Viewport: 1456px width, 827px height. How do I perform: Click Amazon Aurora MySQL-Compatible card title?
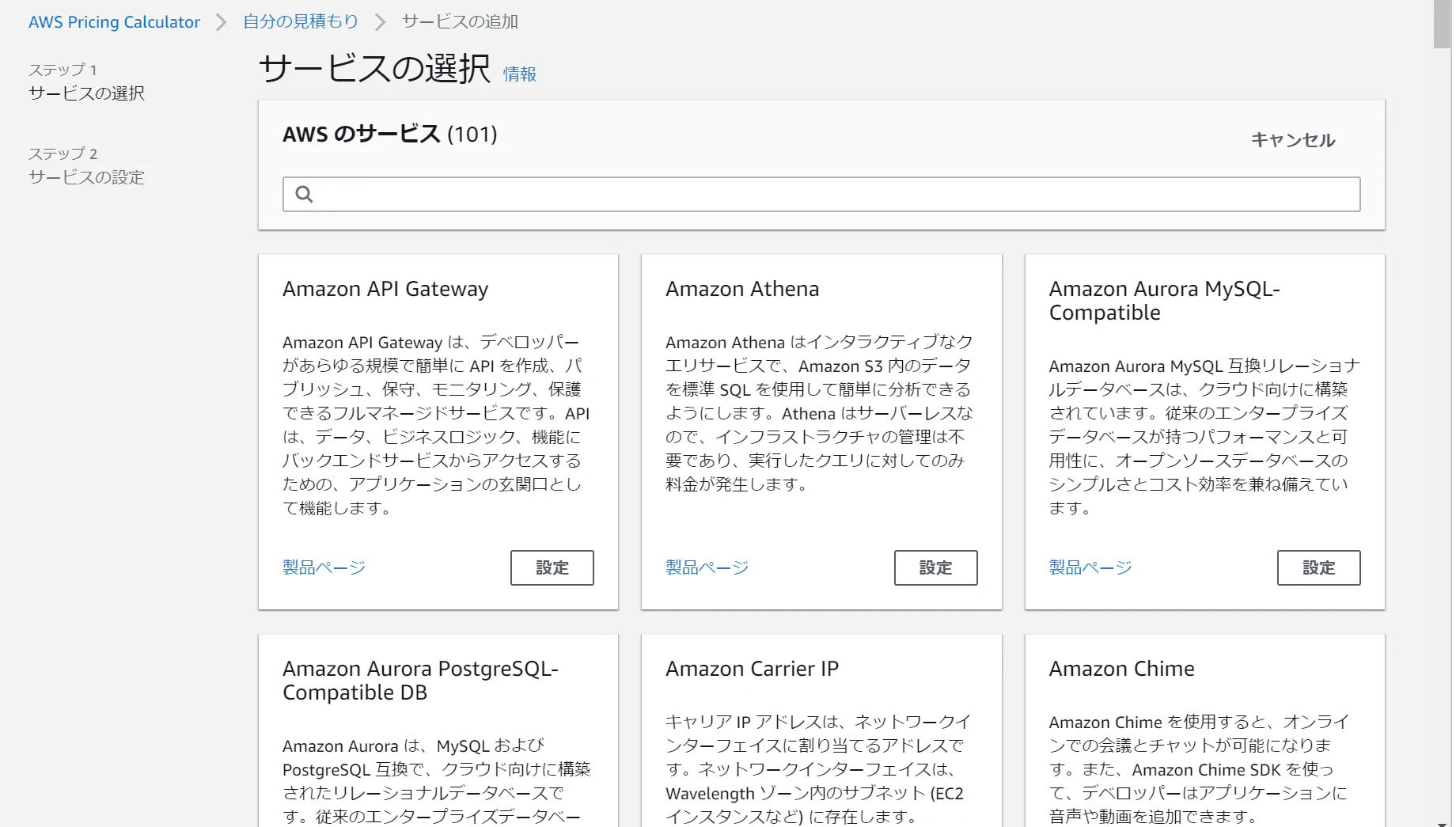(x=1165, y=301)
